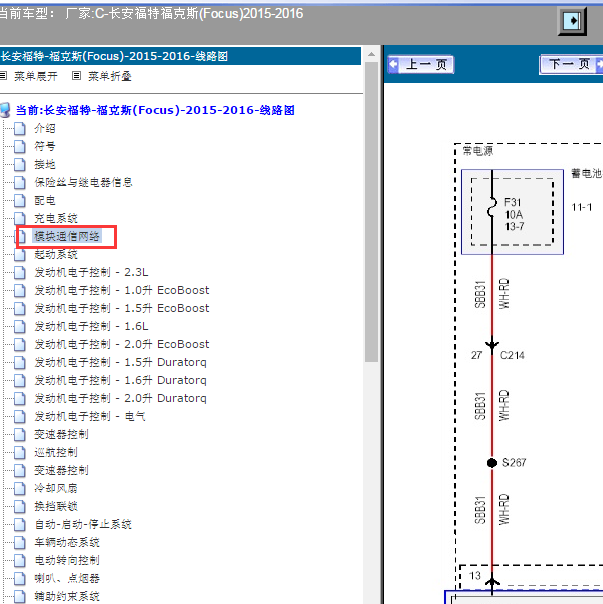Click the panel toggle arrow icon at top right
This screenshot has height=604, width=603.
572,21
